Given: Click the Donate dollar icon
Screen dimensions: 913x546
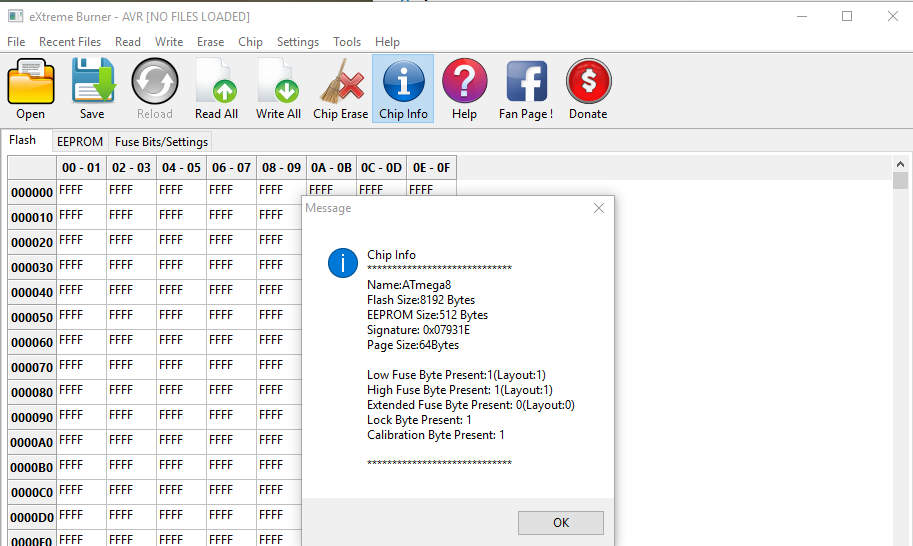Looking at the screenshot, I should pyautogui.click(x=588, y=81).
